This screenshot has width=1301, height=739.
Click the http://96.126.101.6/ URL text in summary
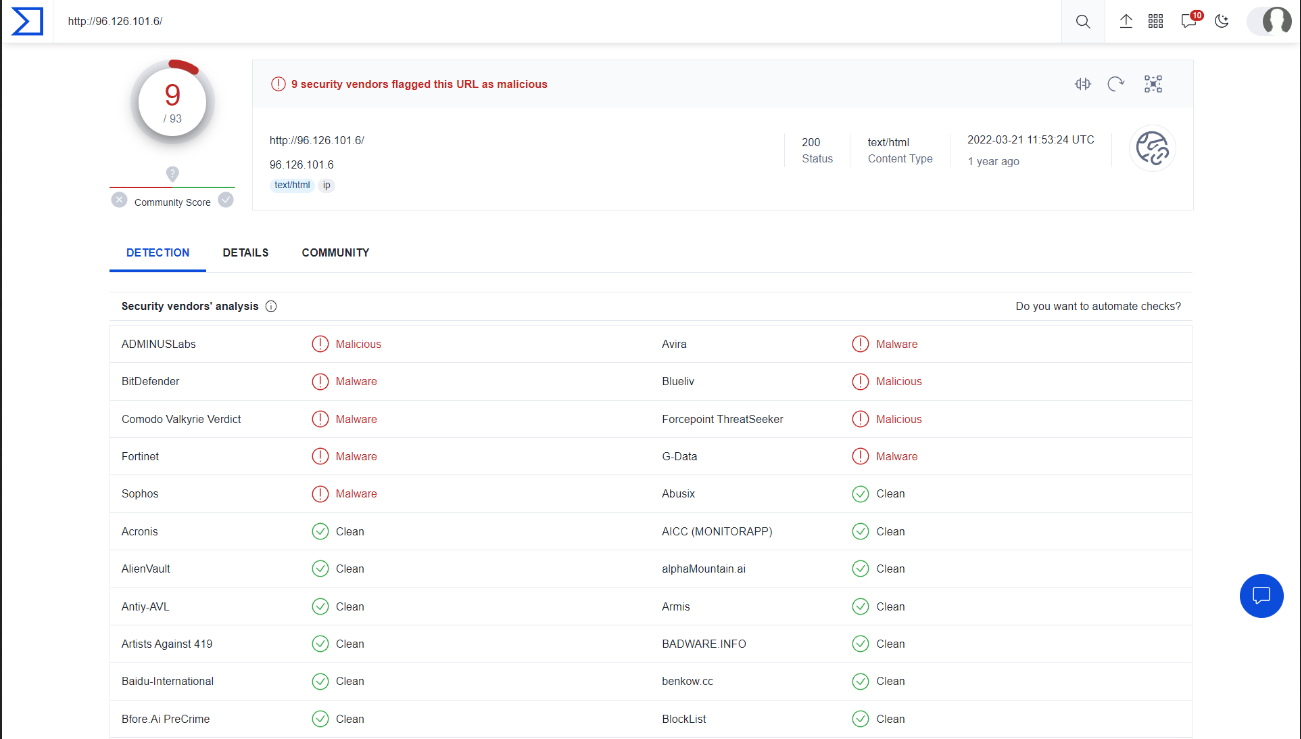click(317, 140)
